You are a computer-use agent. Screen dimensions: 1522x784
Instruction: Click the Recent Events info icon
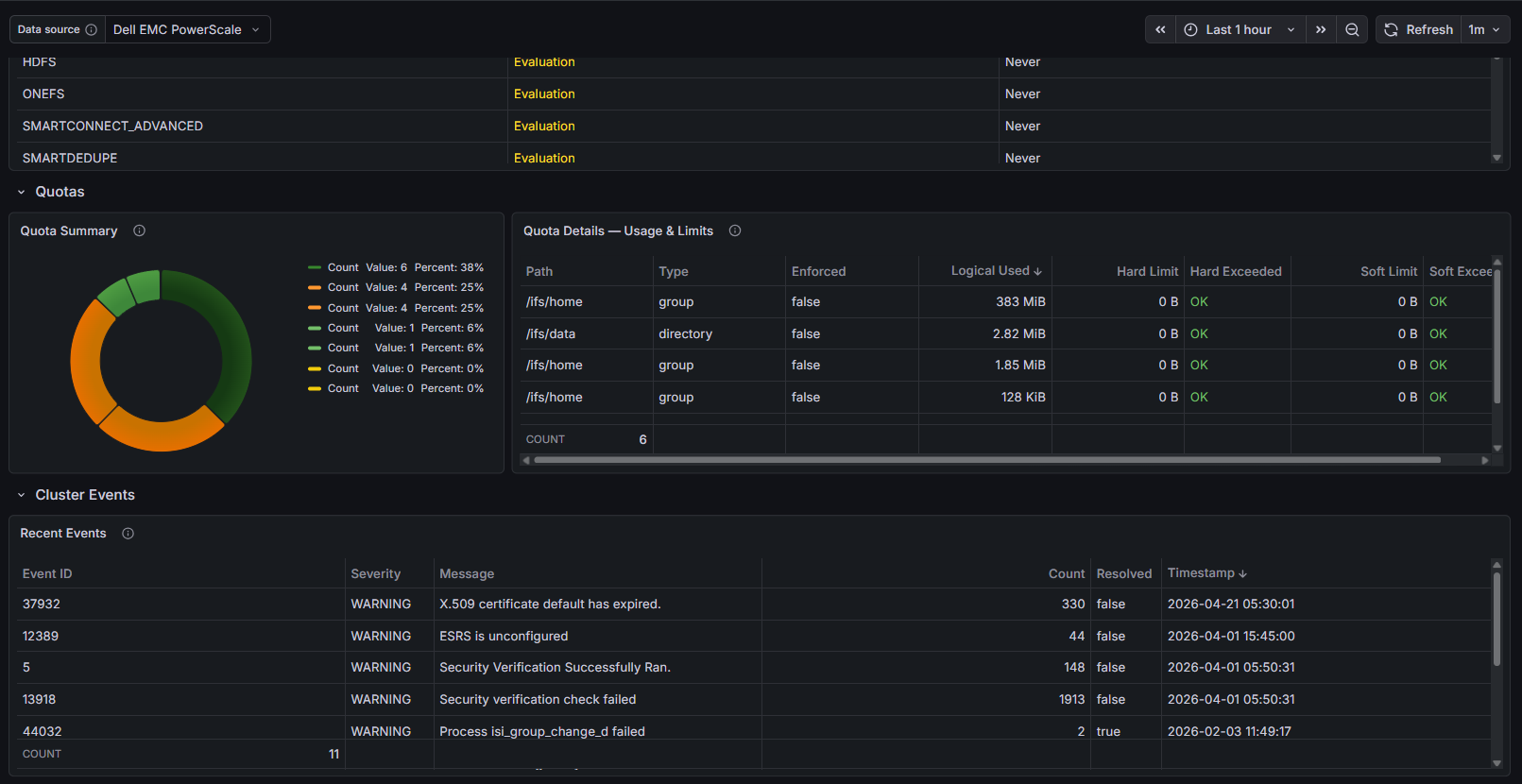pos(128,534)
